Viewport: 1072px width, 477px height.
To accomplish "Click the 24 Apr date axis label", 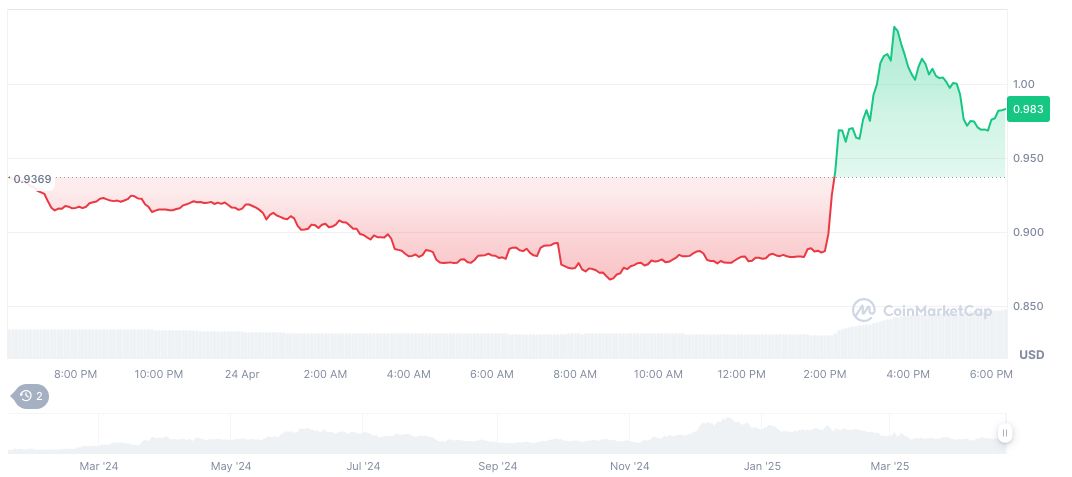I will click(241, 374).
